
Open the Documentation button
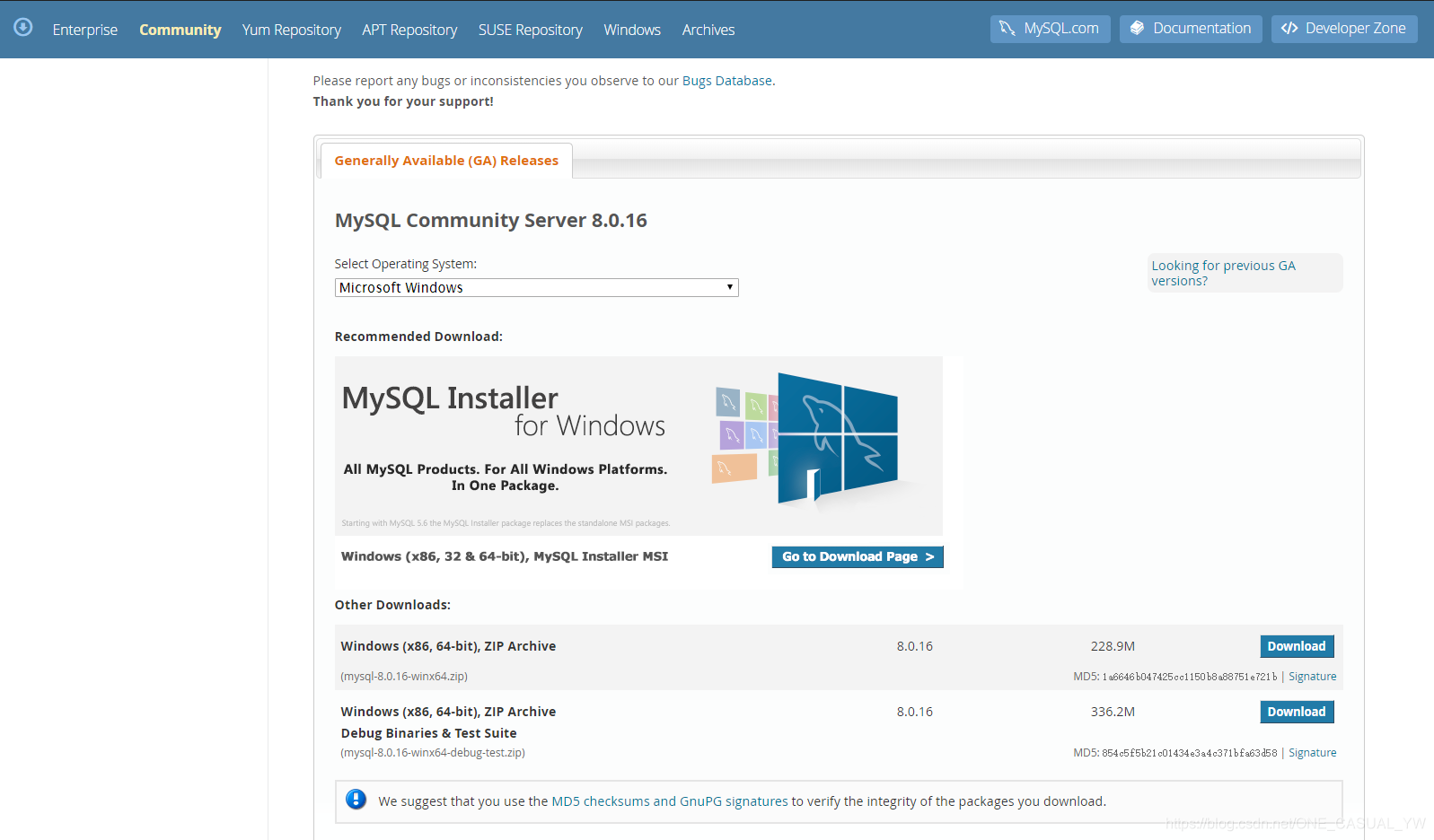tap(1191, 29)
